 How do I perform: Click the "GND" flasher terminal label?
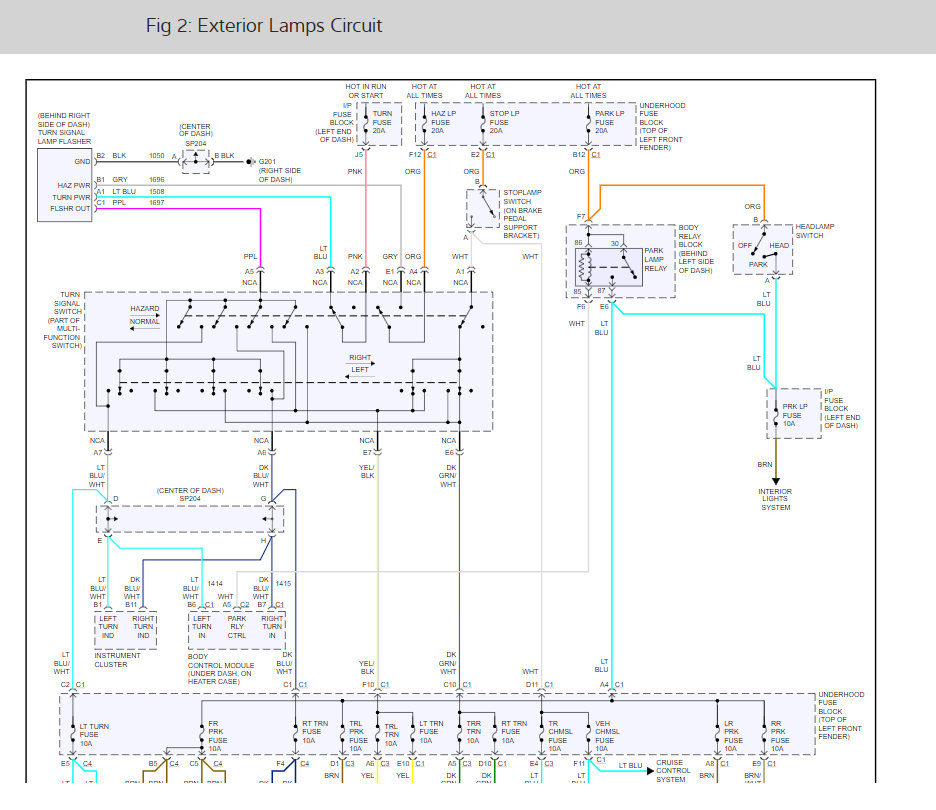pos(82,162)
